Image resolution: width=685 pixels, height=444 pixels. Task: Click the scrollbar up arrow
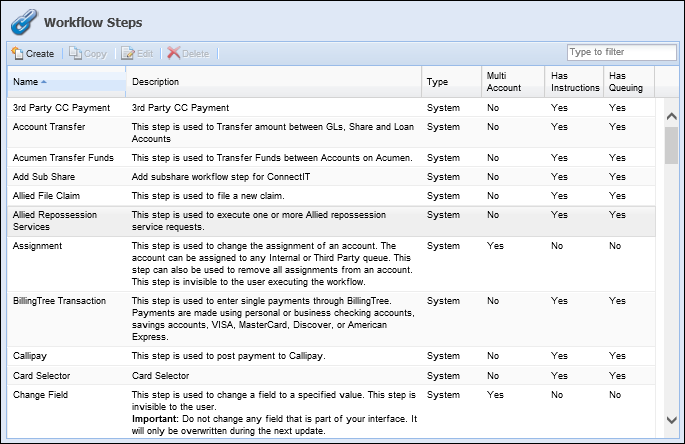pyautogui.click(x=671, y=116)
